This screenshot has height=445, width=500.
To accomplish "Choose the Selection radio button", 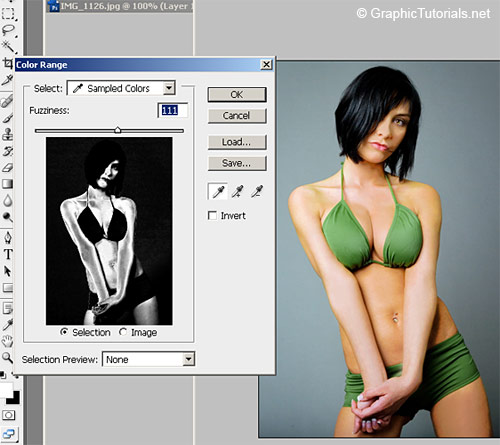I will [x=64, y=332].
